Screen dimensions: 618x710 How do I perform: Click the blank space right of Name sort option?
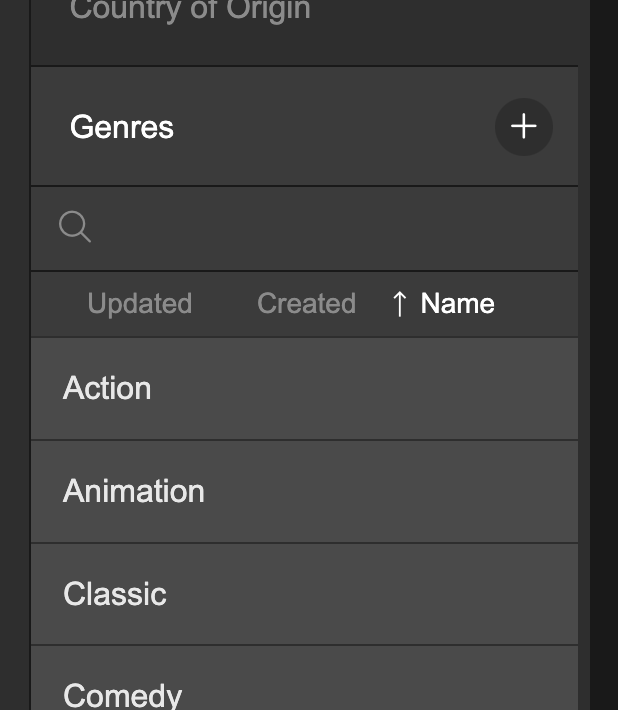pyautogui.click(x=536, y=304)
